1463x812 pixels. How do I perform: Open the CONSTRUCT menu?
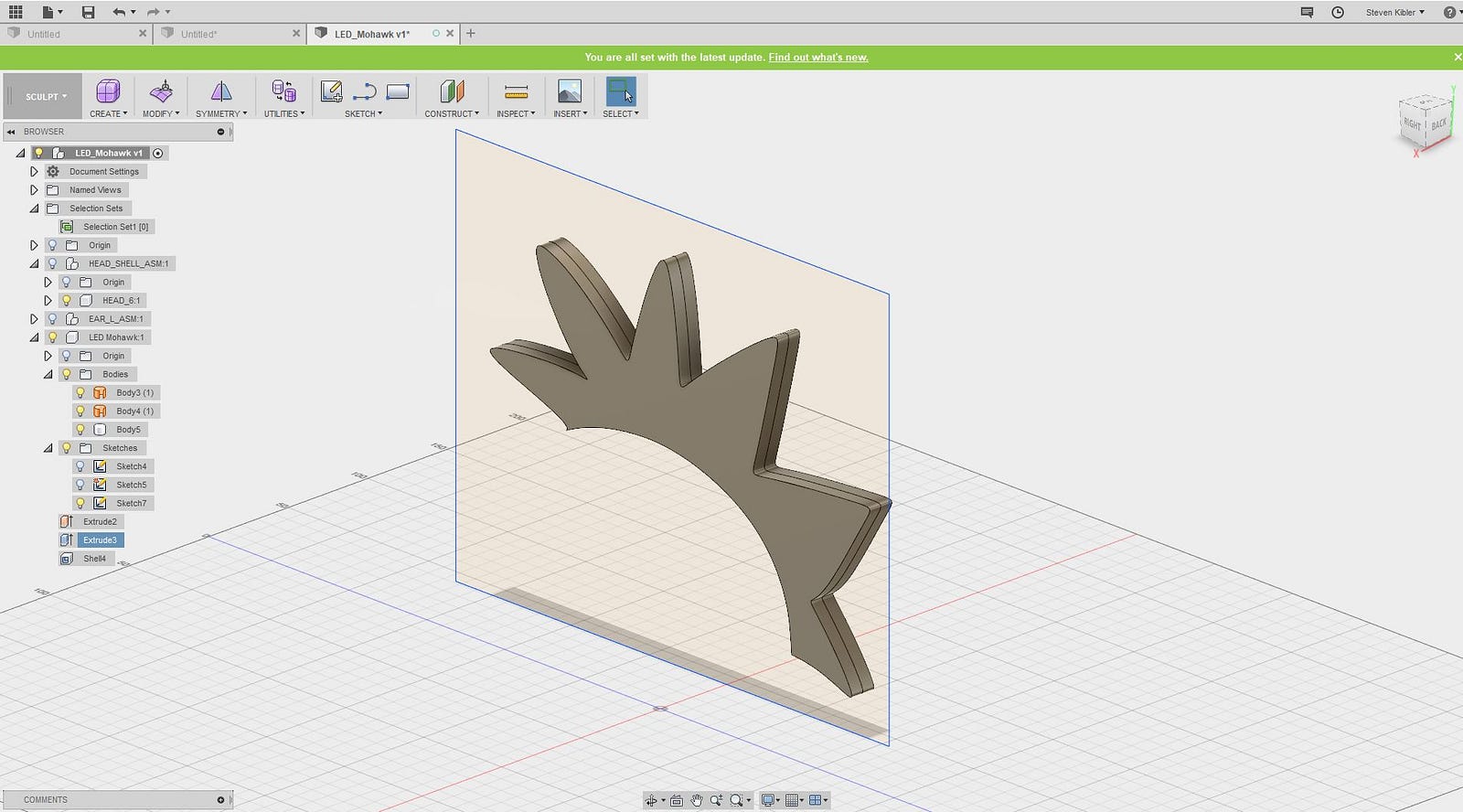452,113
